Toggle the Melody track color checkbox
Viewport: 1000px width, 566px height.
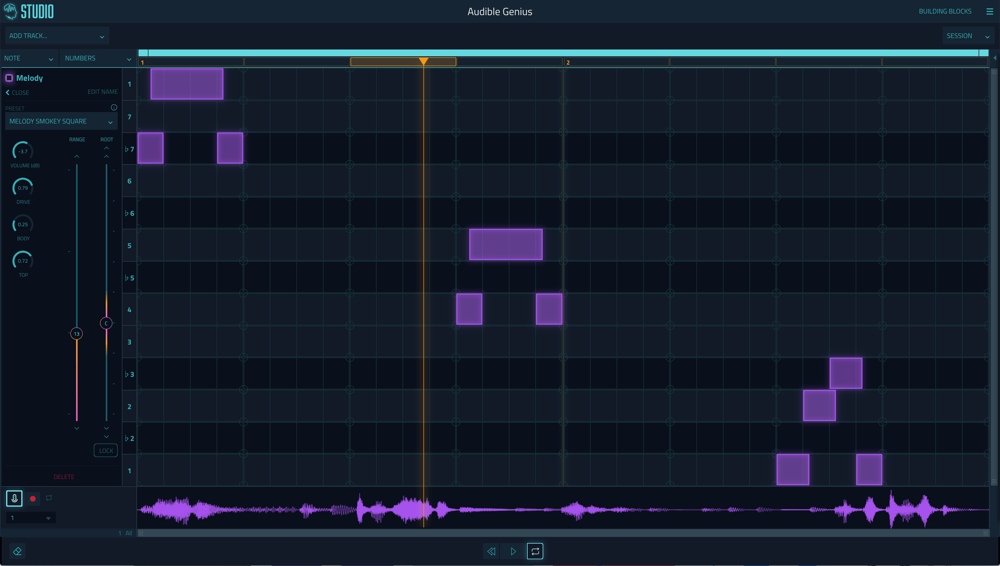9,78
